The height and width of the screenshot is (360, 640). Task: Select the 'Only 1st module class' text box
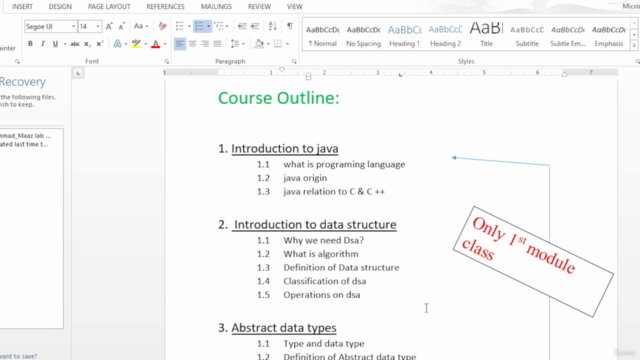coord(533,261)
